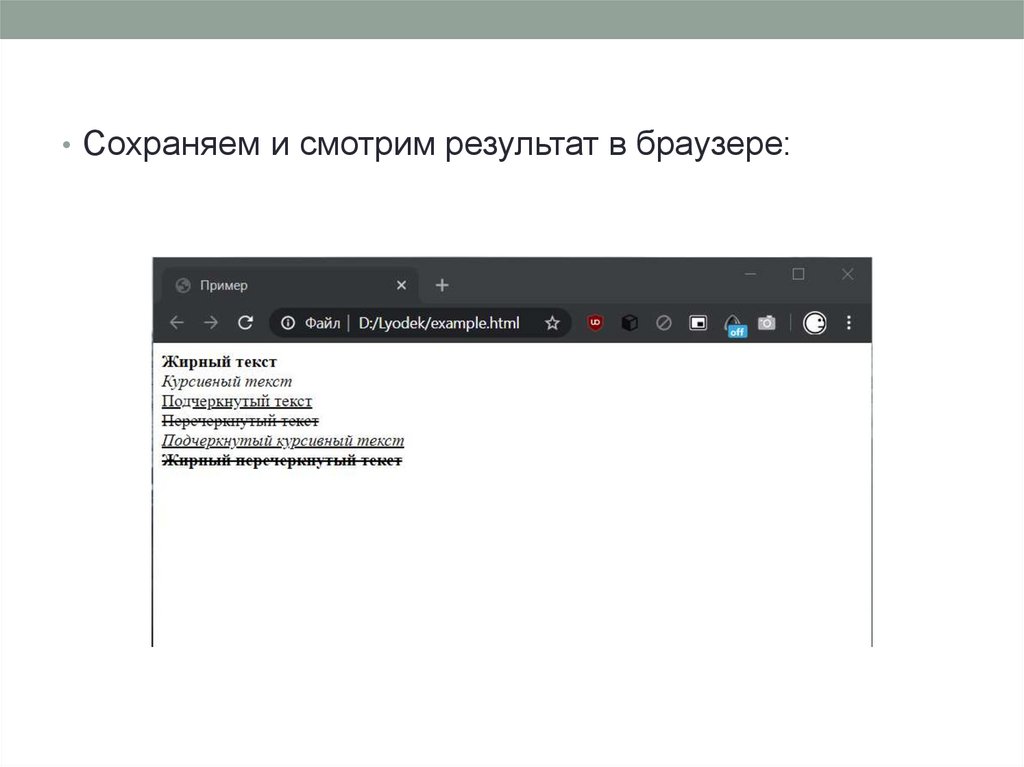The image size is (1024, 767).
Task: Maximize the browser window
Action: pyautogui.click(x=798, y=274)
